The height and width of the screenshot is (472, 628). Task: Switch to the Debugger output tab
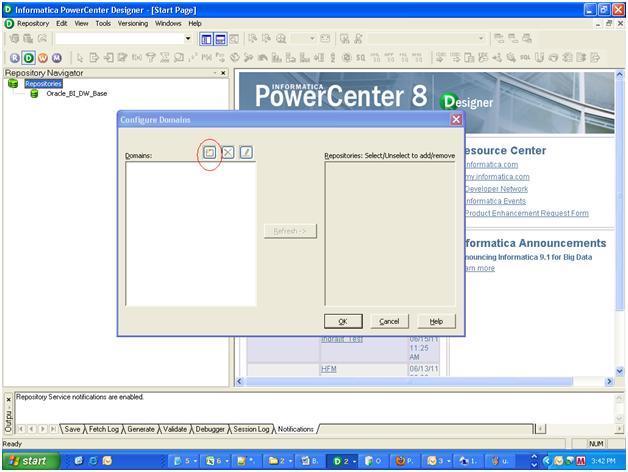tap(210, 429)
